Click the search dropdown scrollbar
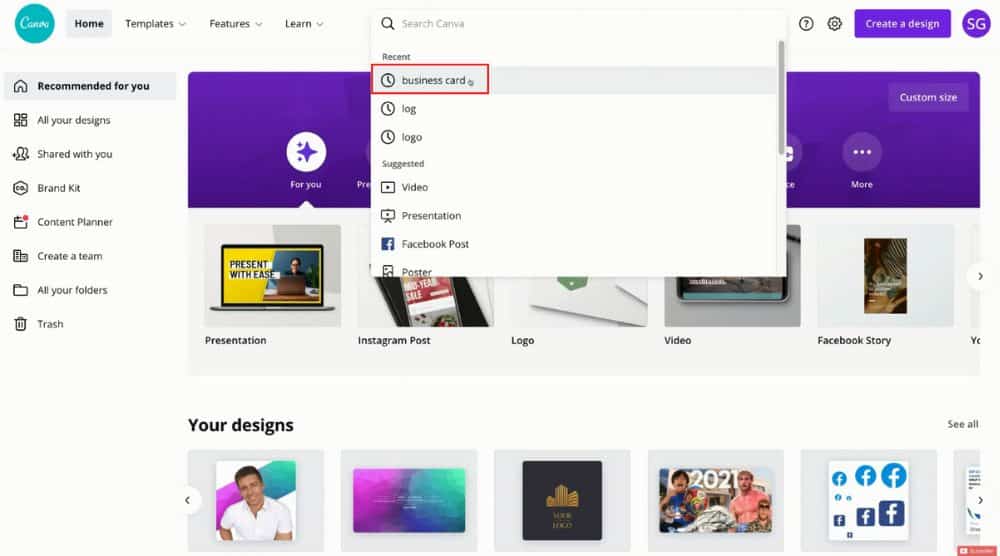 coord(781,97)
